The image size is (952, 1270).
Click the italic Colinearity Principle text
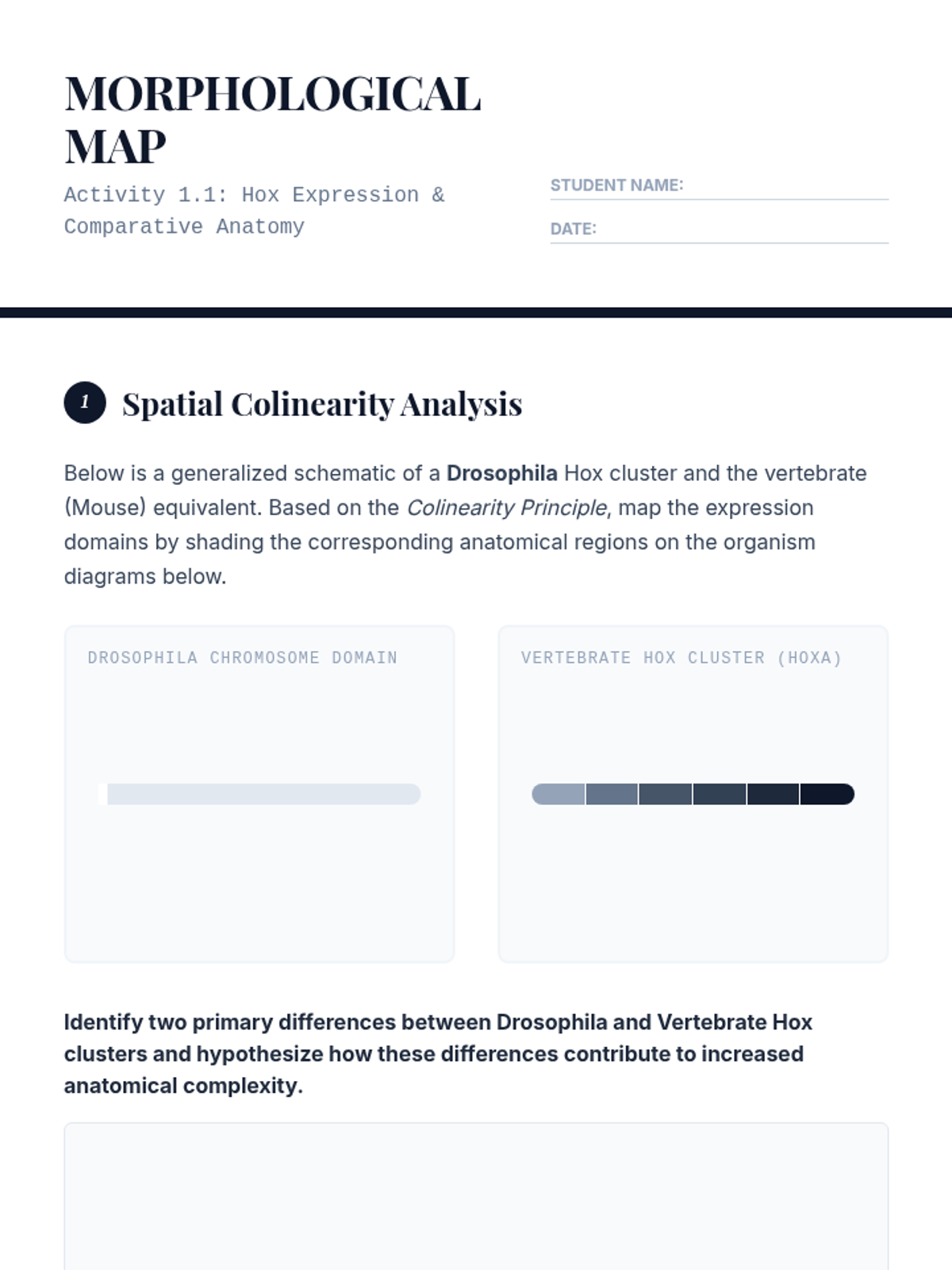[506, 508]
